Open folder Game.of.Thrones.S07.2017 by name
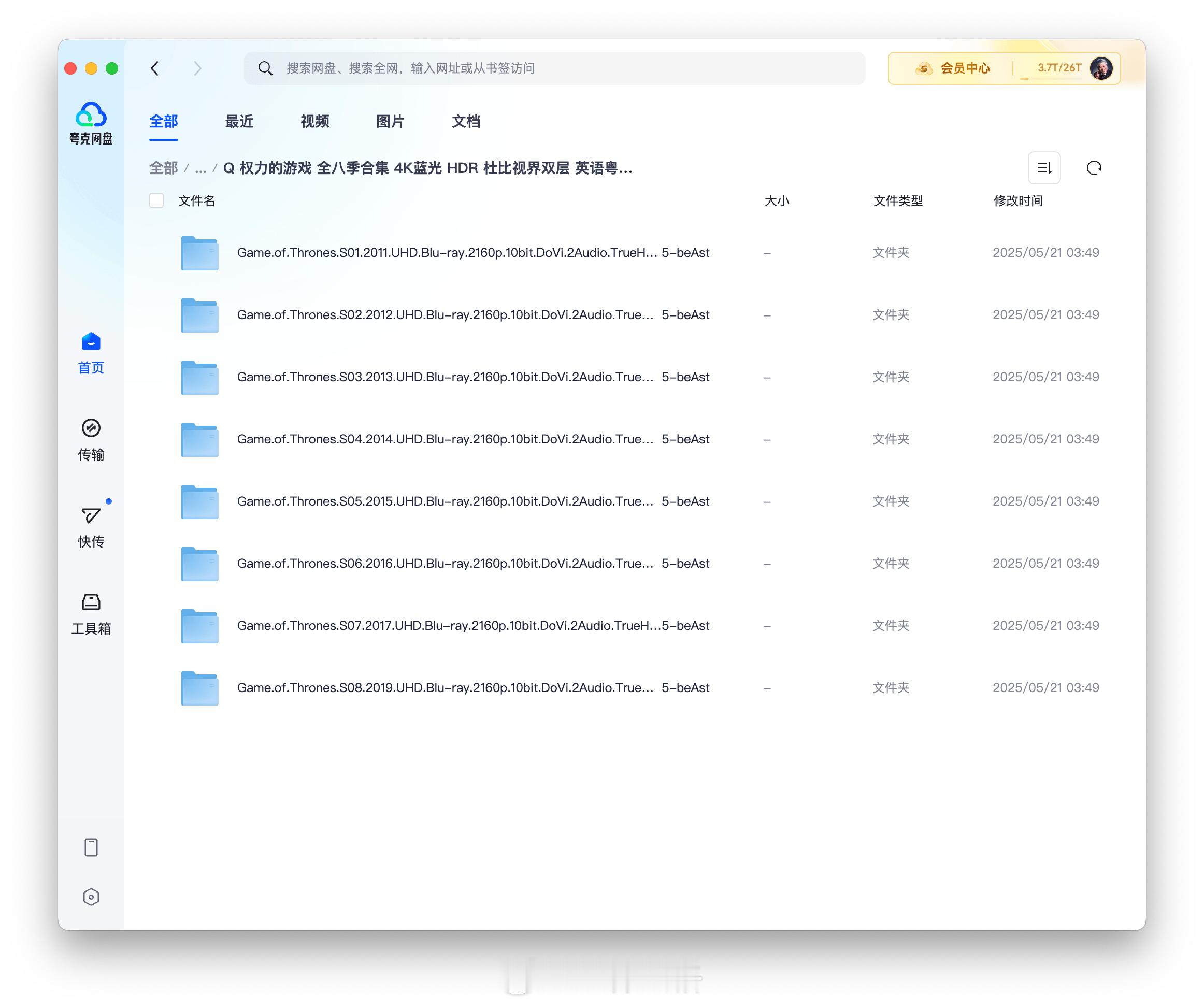1204x1007 pixels. 473,626
